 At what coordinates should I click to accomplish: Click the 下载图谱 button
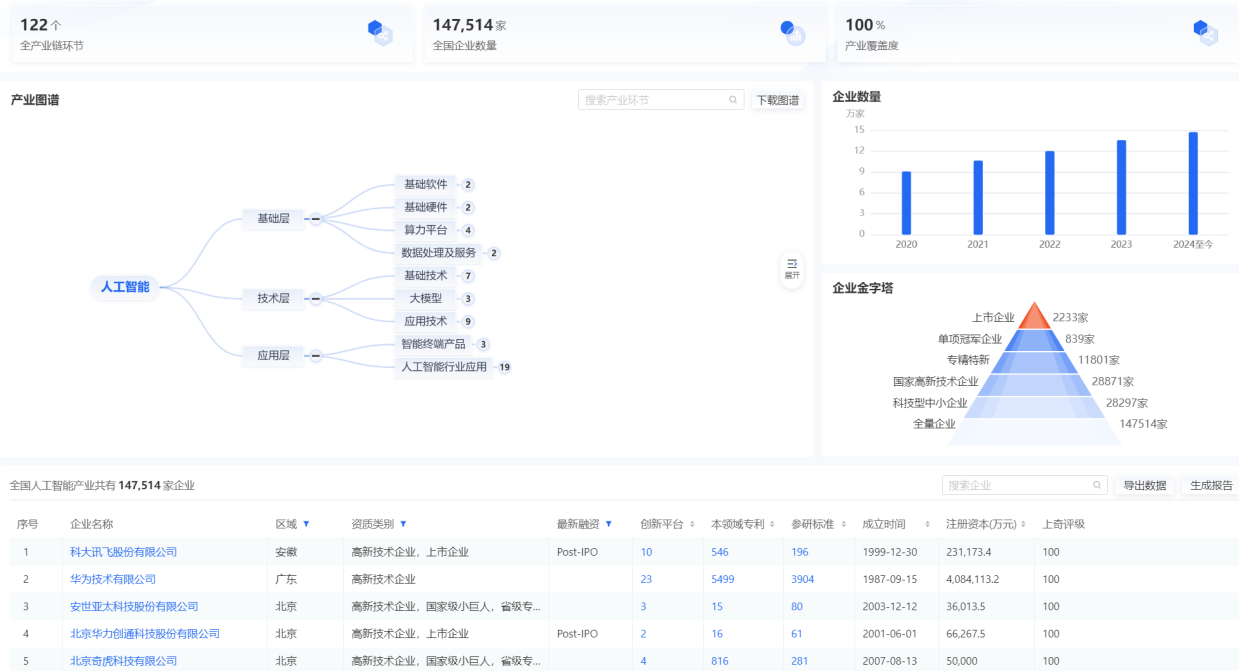tap(778, 99)
